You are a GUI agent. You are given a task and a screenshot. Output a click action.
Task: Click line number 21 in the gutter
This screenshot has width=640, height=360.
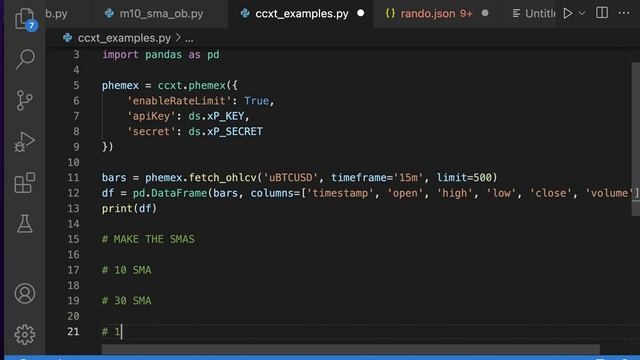[x=73, y=331]
